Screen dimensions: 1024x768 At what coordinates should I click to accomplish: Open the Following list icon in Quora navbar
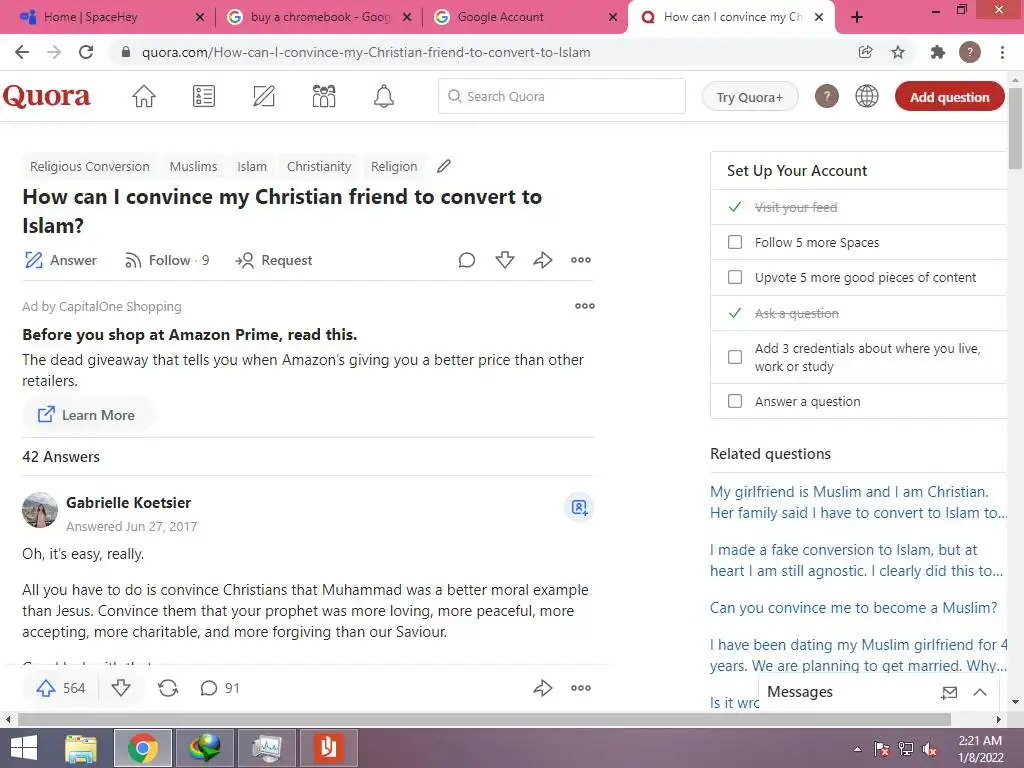[204, 97]
